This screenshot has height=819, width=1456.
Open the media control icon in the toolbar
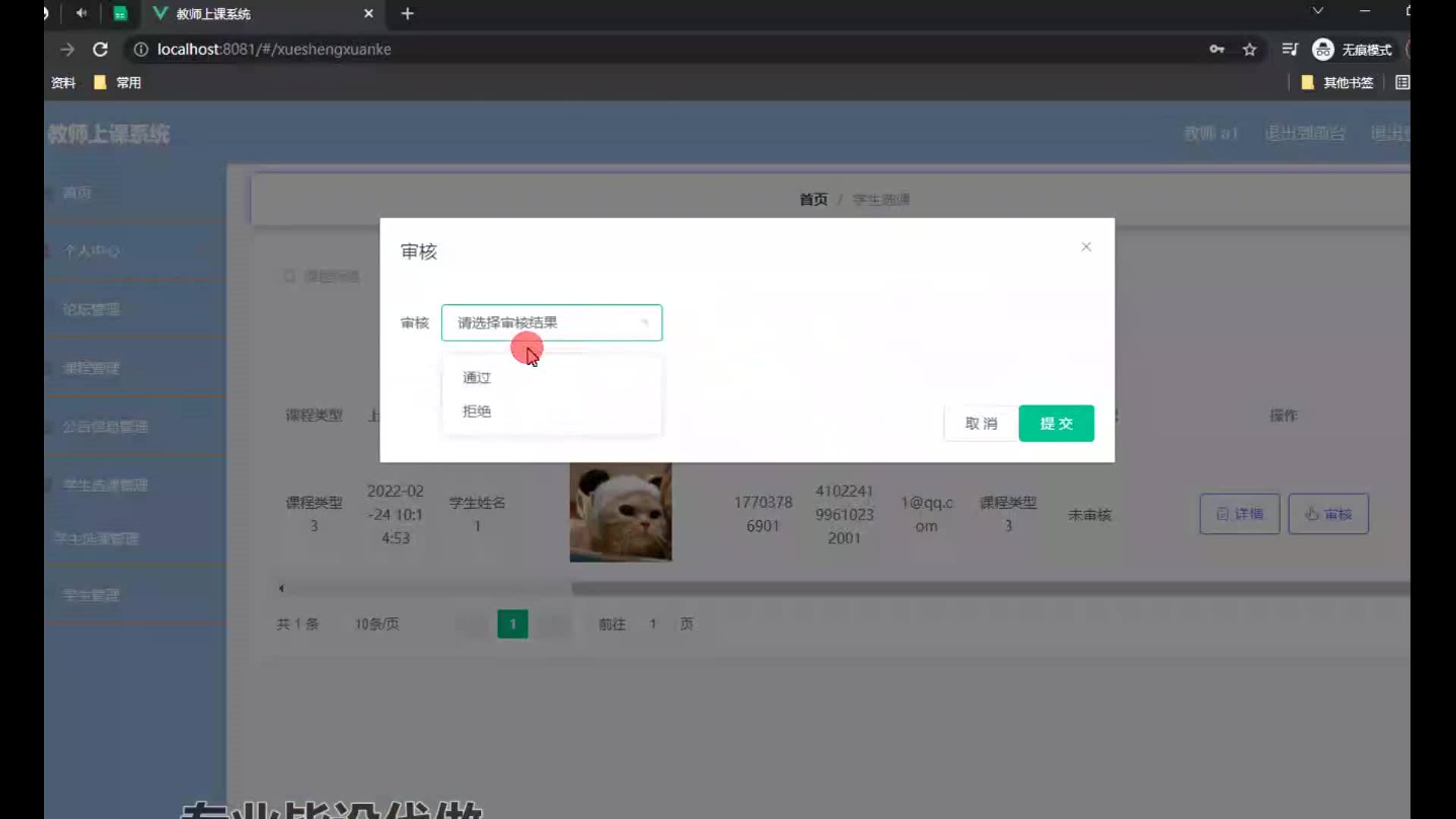tap(1289, 49)
